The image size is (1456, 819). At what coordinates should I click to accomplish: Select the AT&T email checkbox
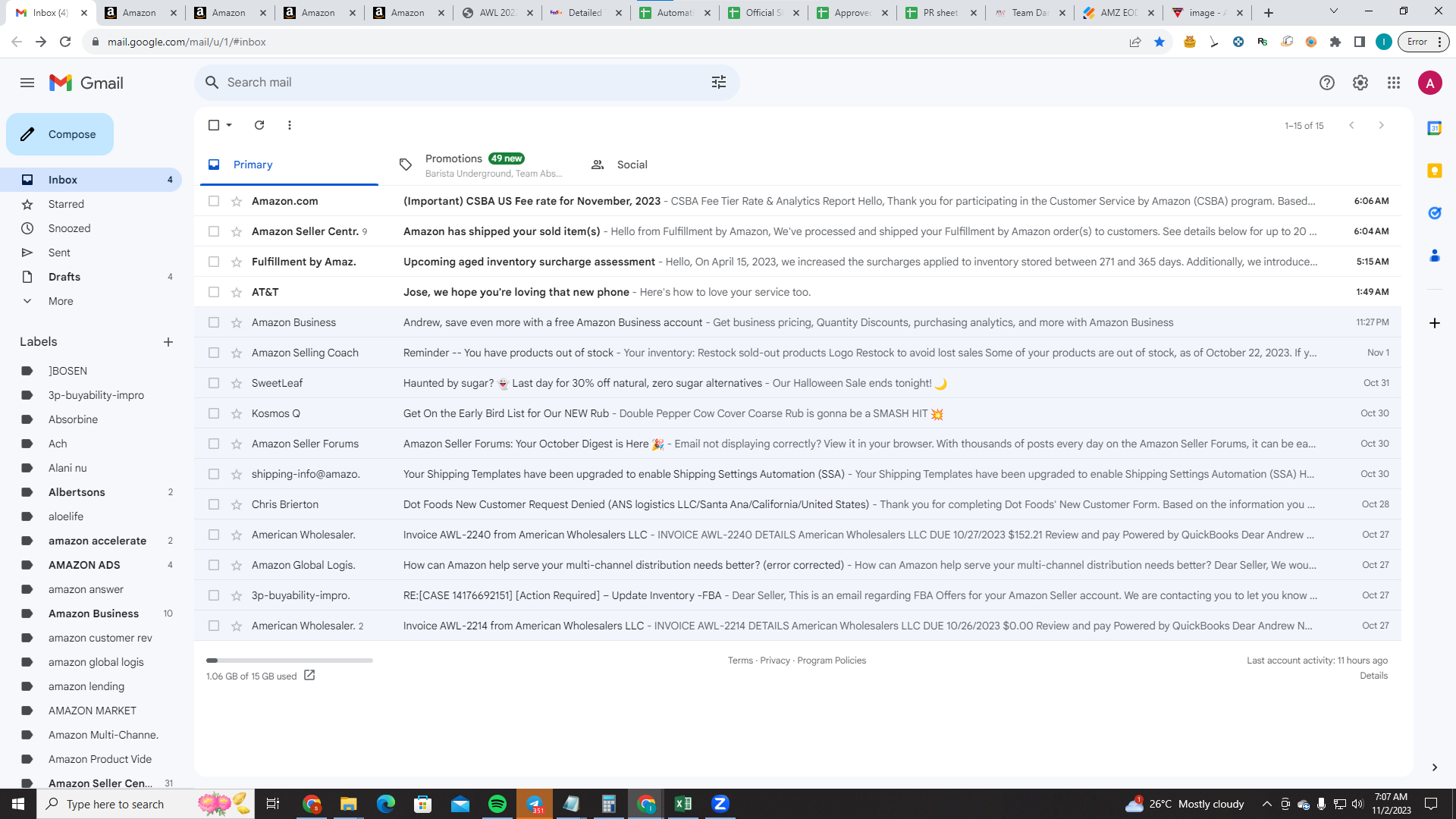[214, 292]
